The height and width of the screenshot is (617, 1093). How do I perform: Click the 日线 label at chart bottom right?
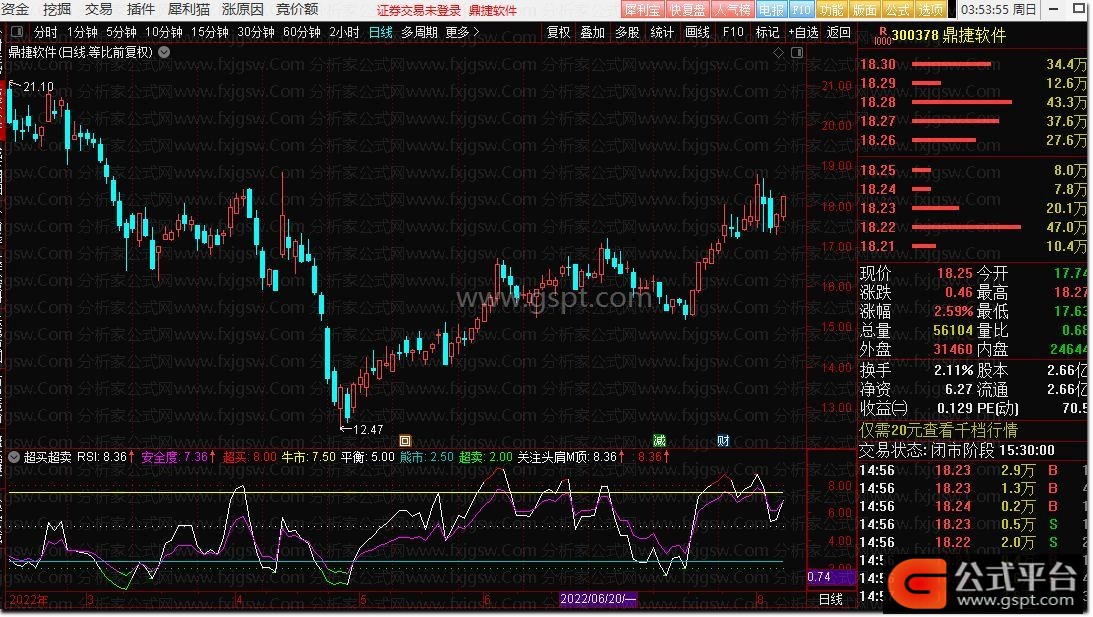pyautogui.click(x=830, y=600)
